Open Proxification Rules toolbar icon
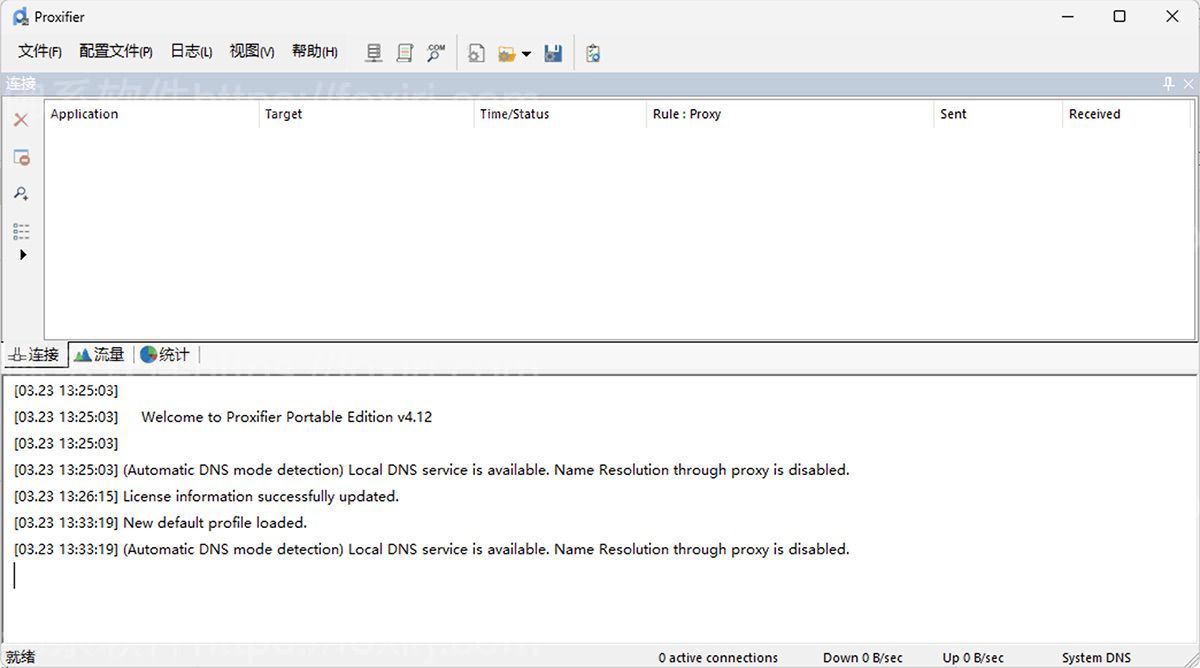1200x668 pixels. point(404,53)
